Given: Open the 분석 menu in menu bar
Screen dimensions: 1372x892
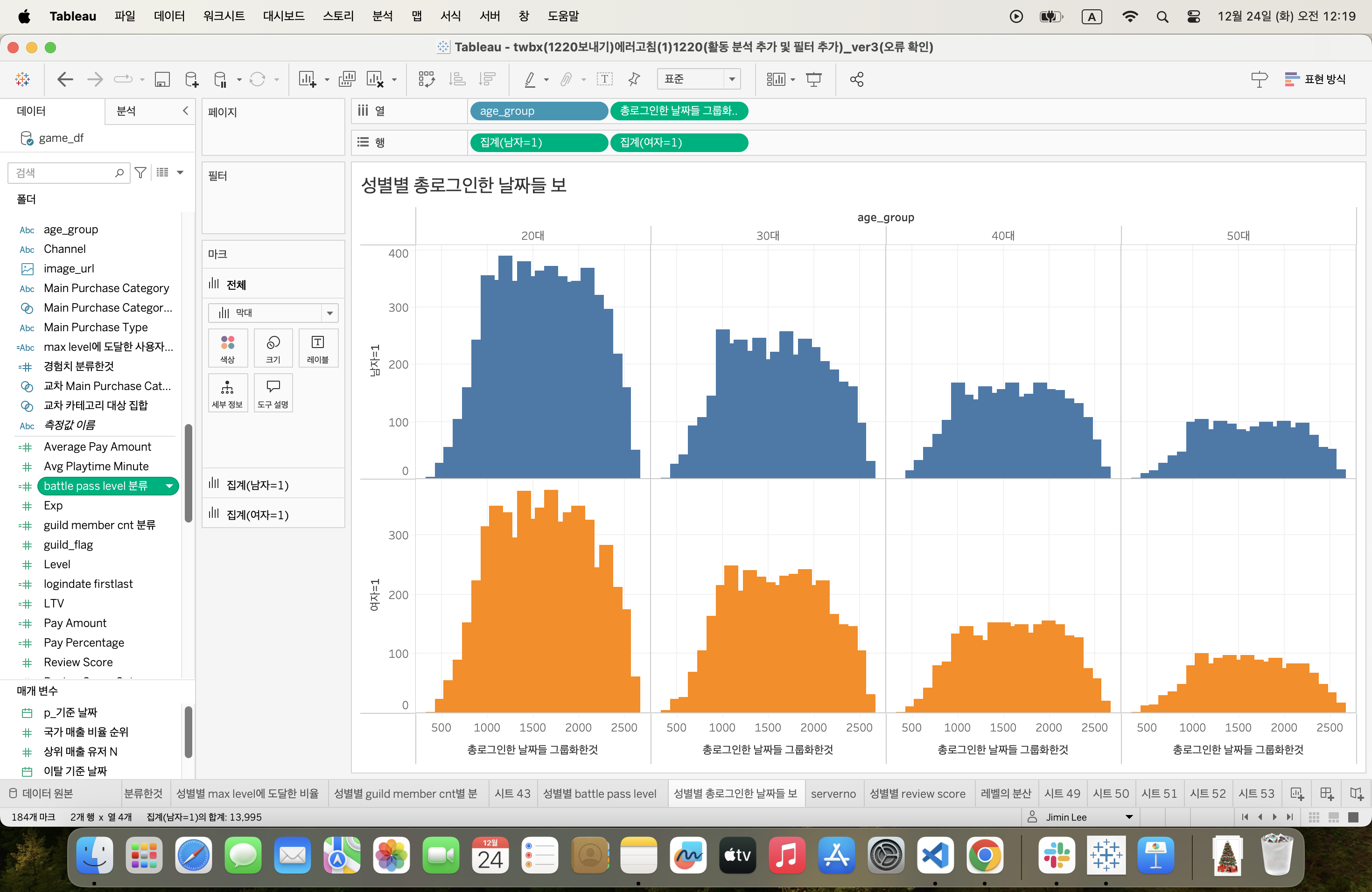Looking at the screenshot, I should [382, 16].
